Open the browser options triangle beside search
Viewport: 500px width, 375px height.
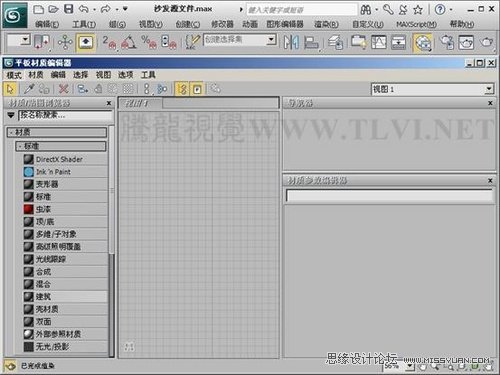(x=11, y=115)
